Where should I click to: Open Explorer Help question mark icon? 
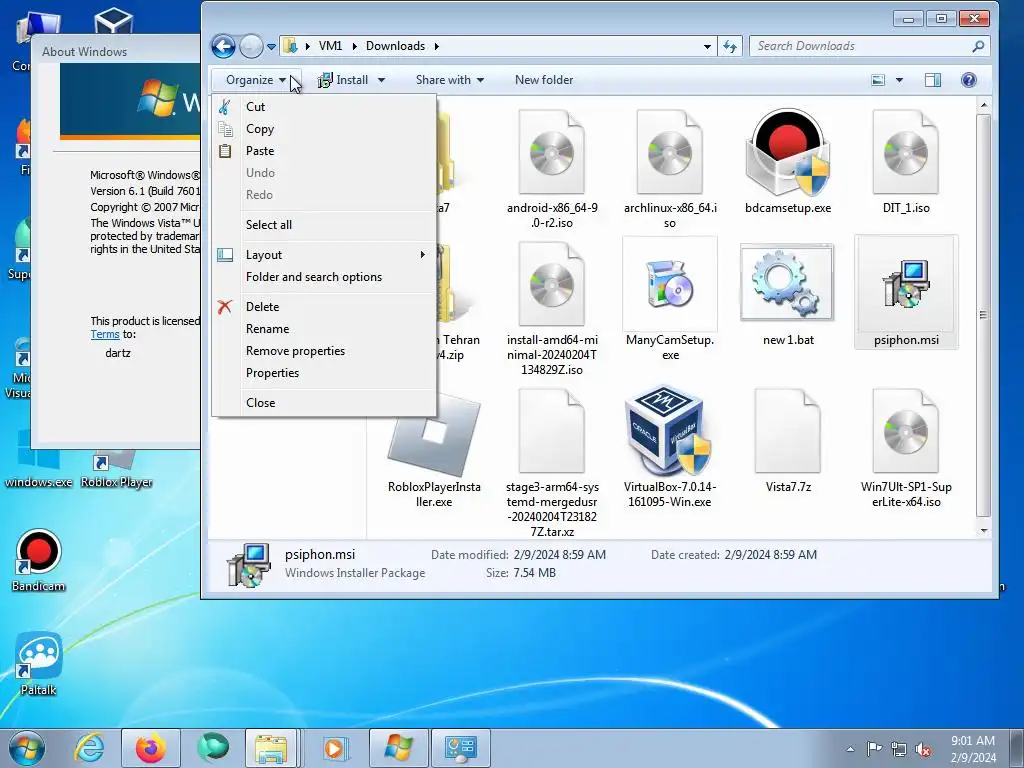click(969, 80)
